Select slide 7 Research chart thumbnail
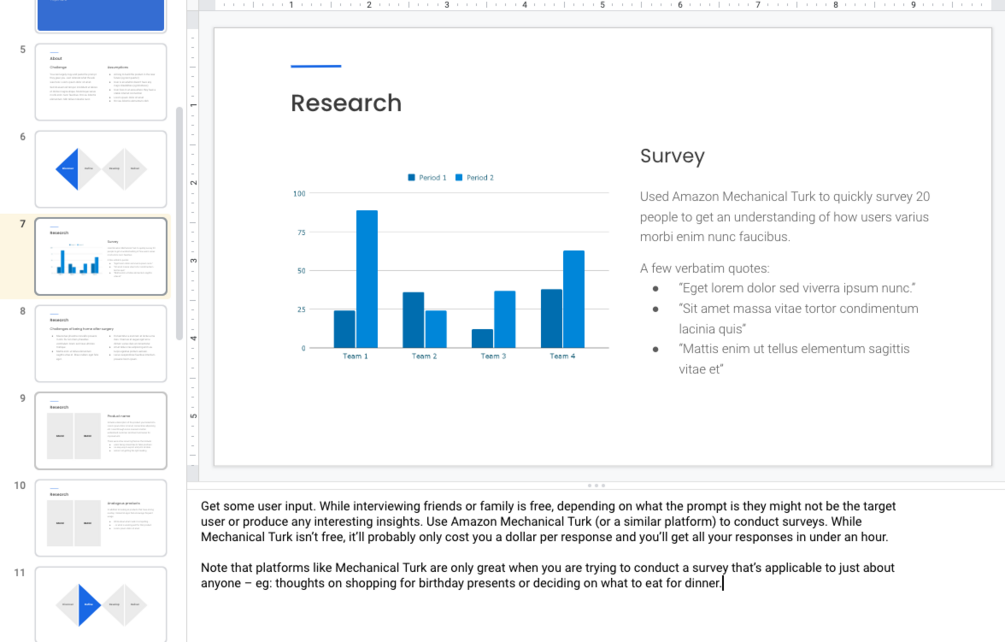1005x642 pixels. pos(101,256)
